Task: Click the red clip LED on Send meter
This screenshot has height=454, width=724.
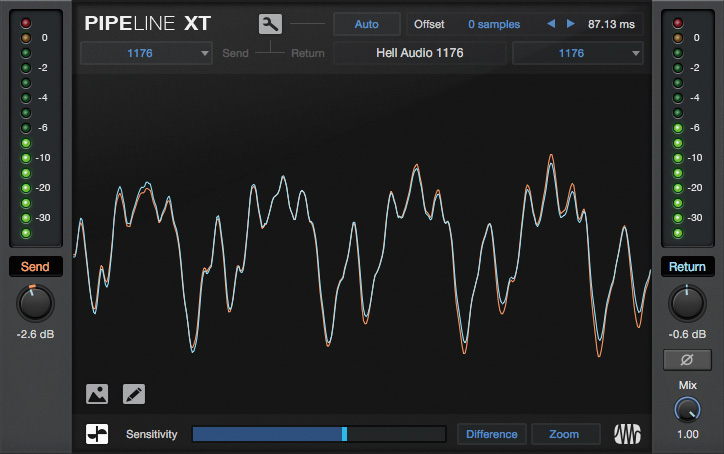Action: [26, 23]
